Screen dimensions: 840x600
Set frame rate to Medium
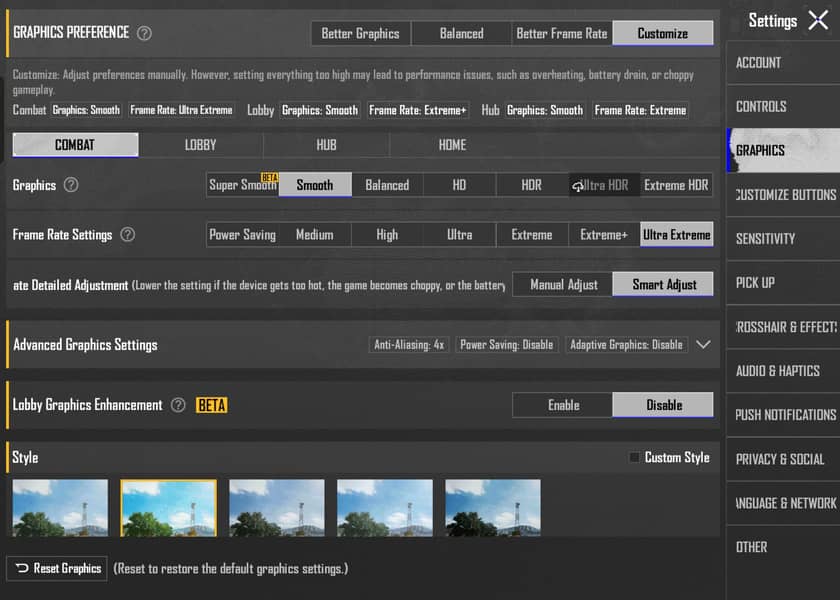point(315,235)
